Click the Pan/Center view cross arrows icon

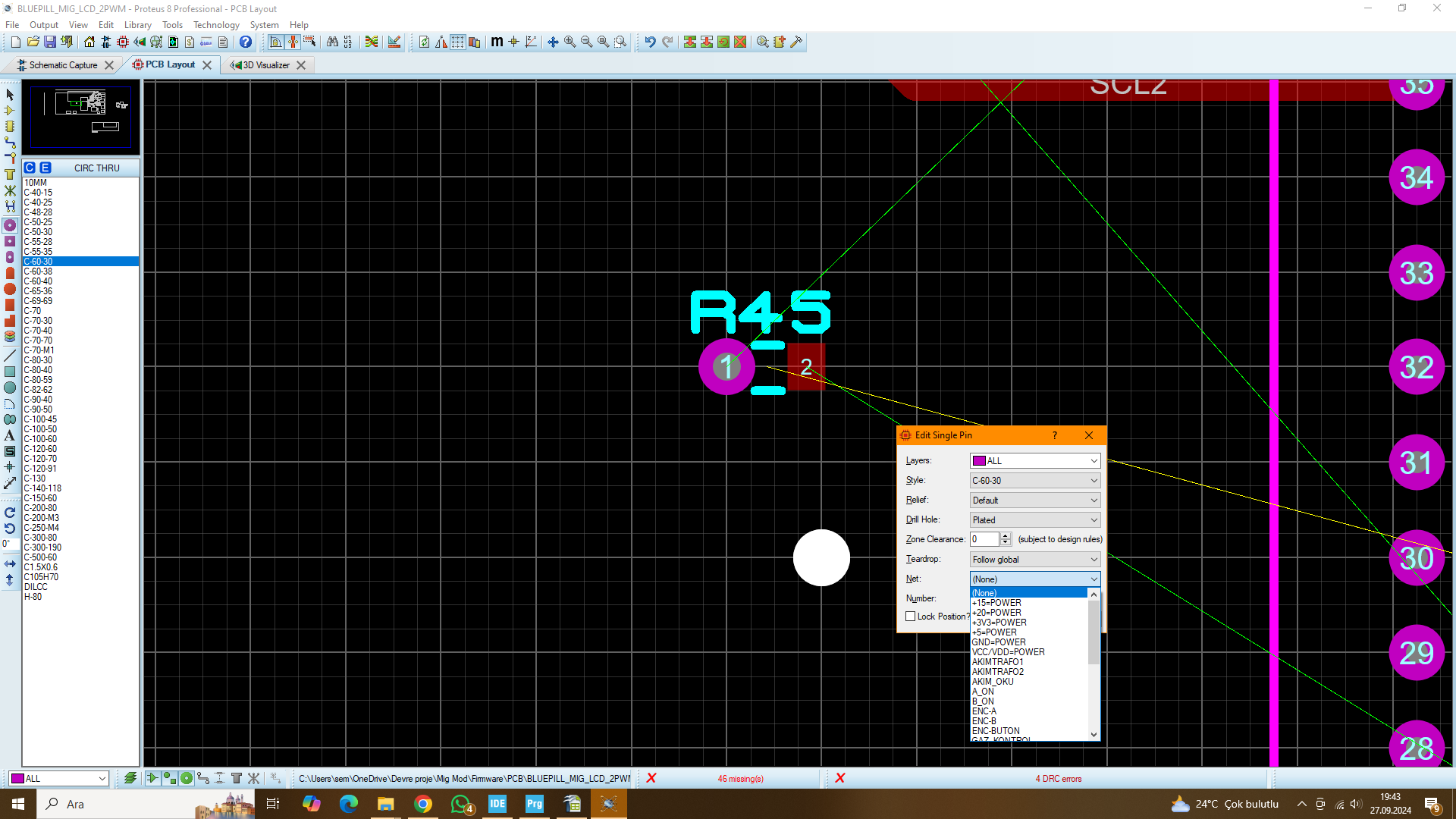[553, 42]
